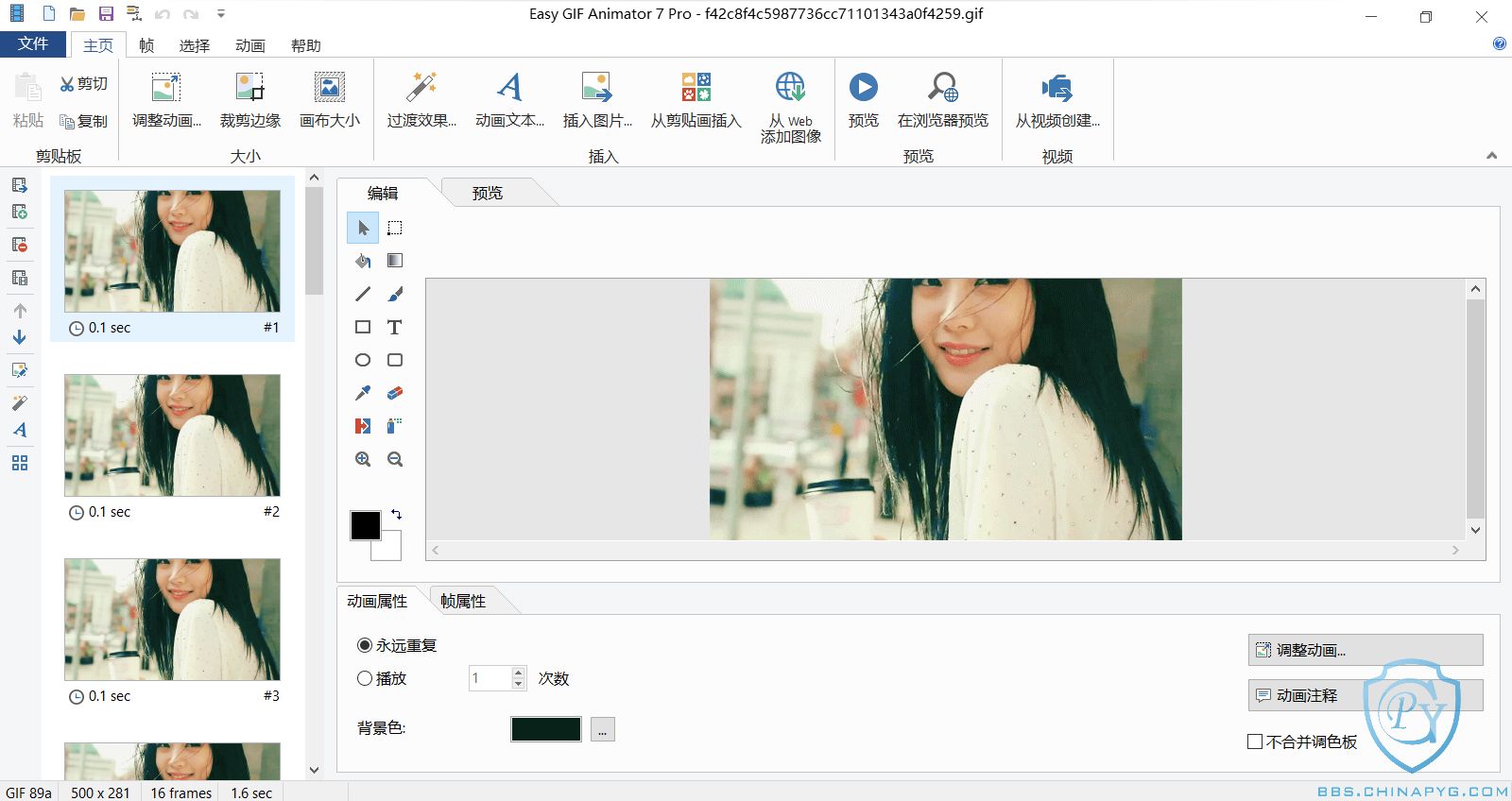
Task: Click cut (剪切) in clipboard group
Action: pyautogui.click(x=83, y=84)
